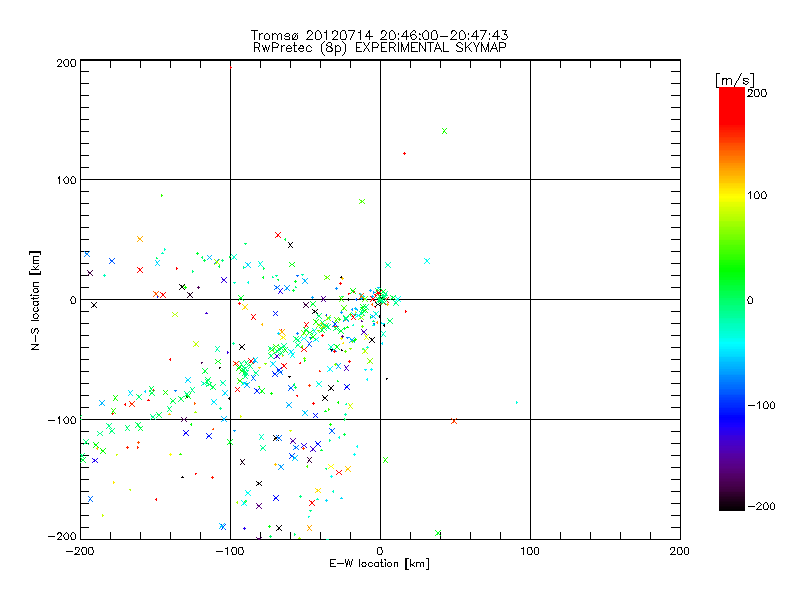
Task: Click the colorbar's '-100' value label
Action: (761, 405)
